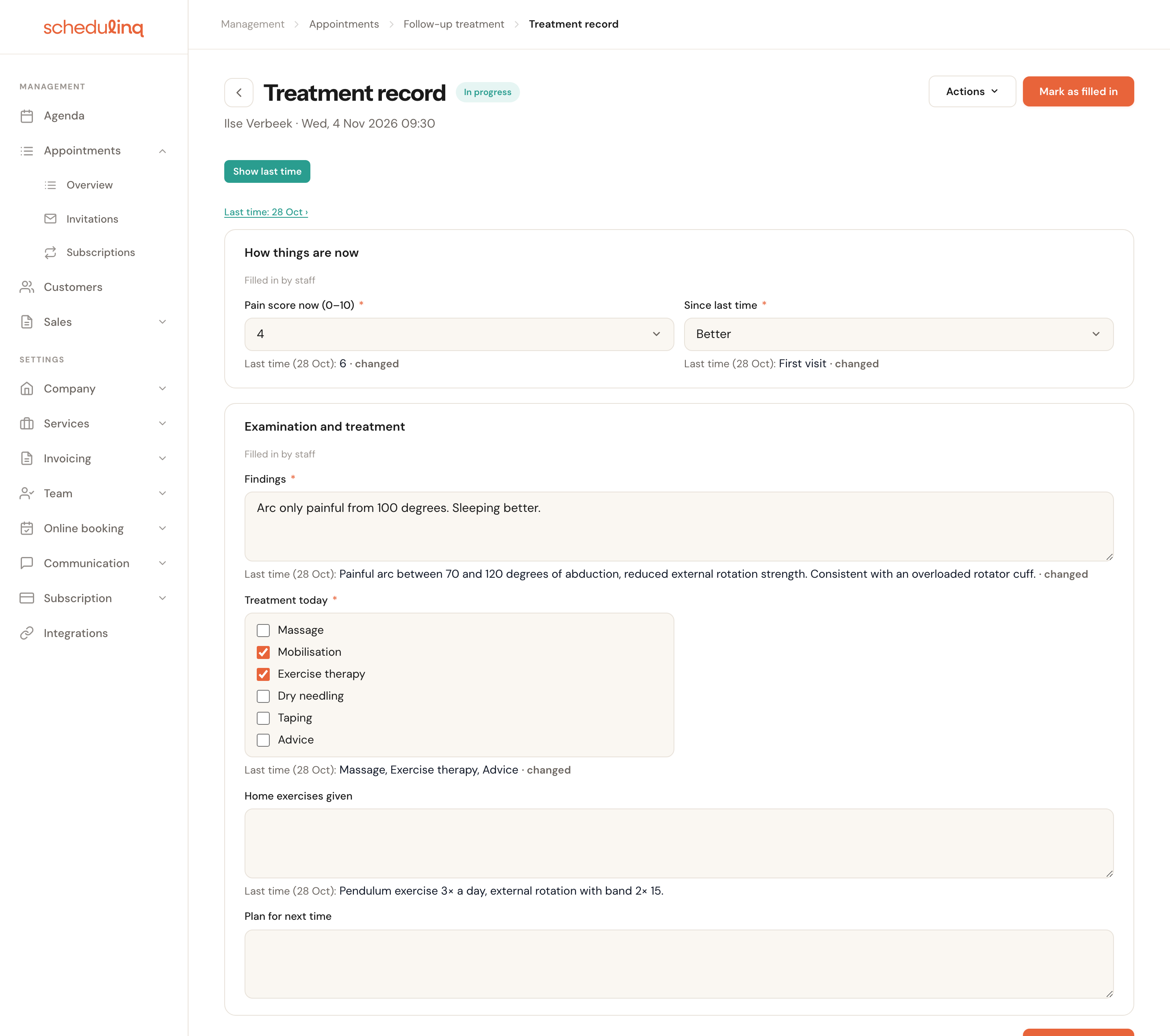Click the Communication speech bubble icon
Viewport: 1170px width, 1036px height.
(27, 563)
